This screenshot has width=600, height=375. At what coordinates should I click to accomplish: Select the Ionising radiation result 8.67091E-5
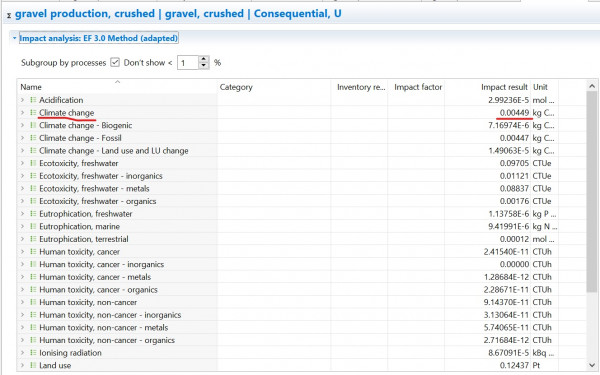[508, 352]
